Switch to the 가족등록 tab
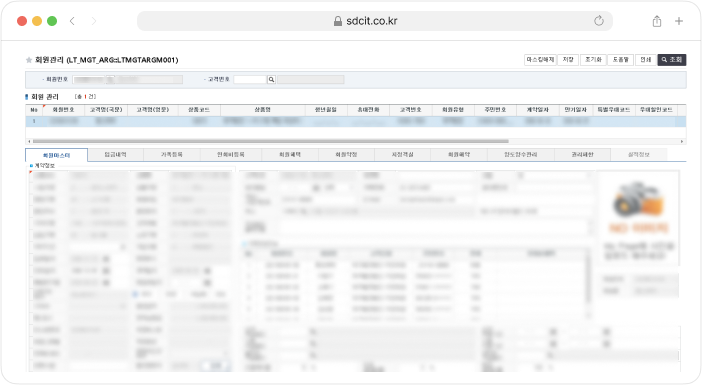The image size is (702, 385). point(171,154)
